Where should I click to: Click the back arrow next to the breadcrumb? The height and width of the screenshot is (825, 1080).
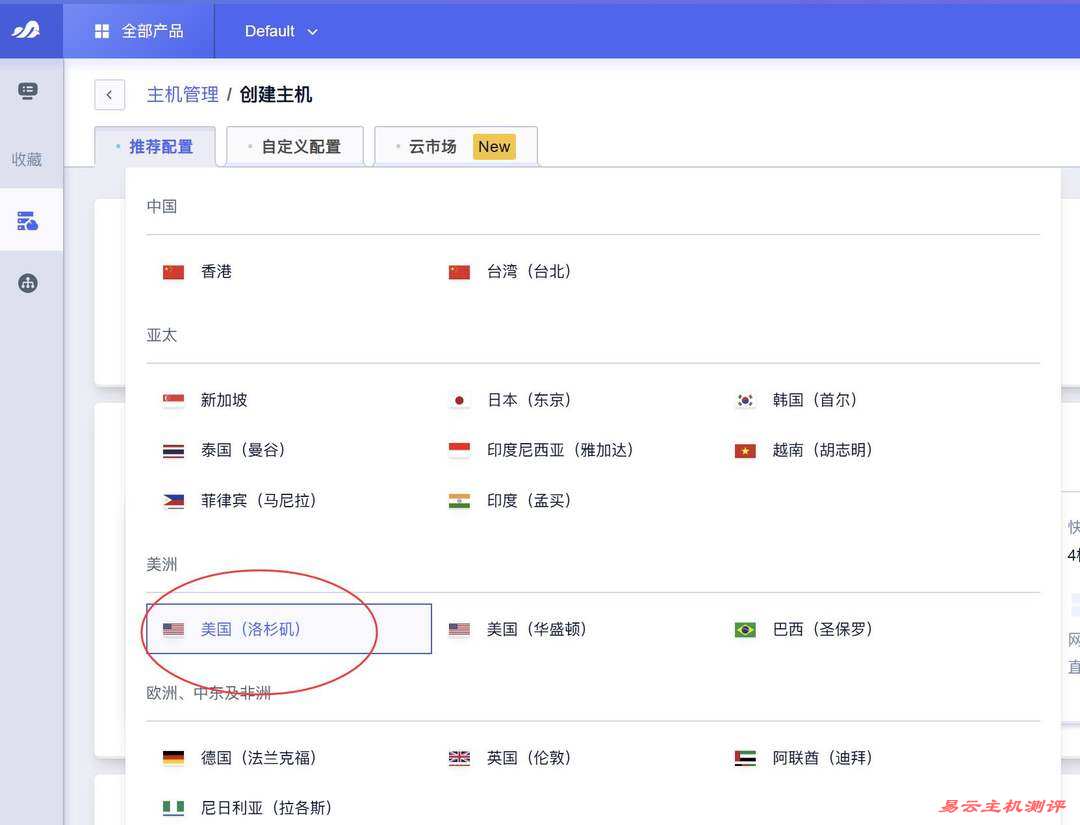coord(109,94)
